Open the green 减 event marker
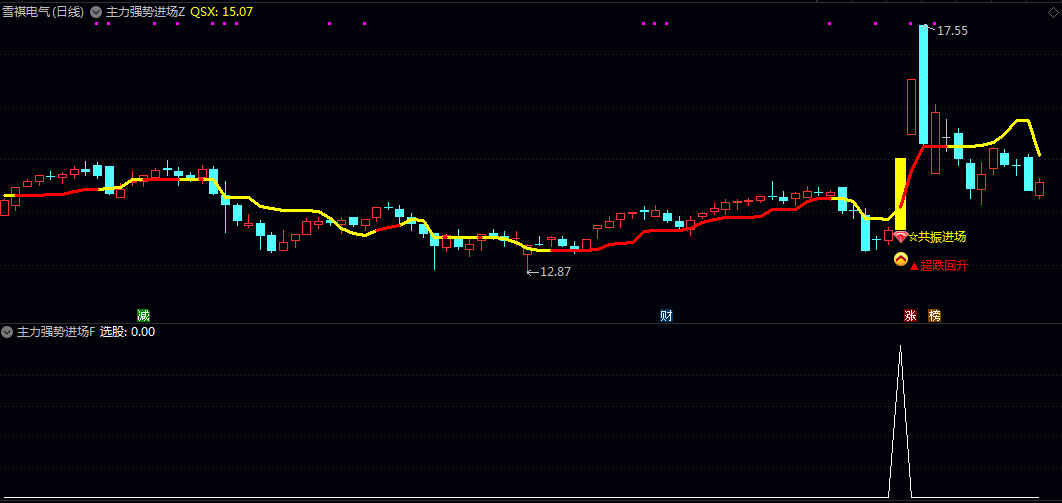1062x503 pixels. (x=143, y=315)
